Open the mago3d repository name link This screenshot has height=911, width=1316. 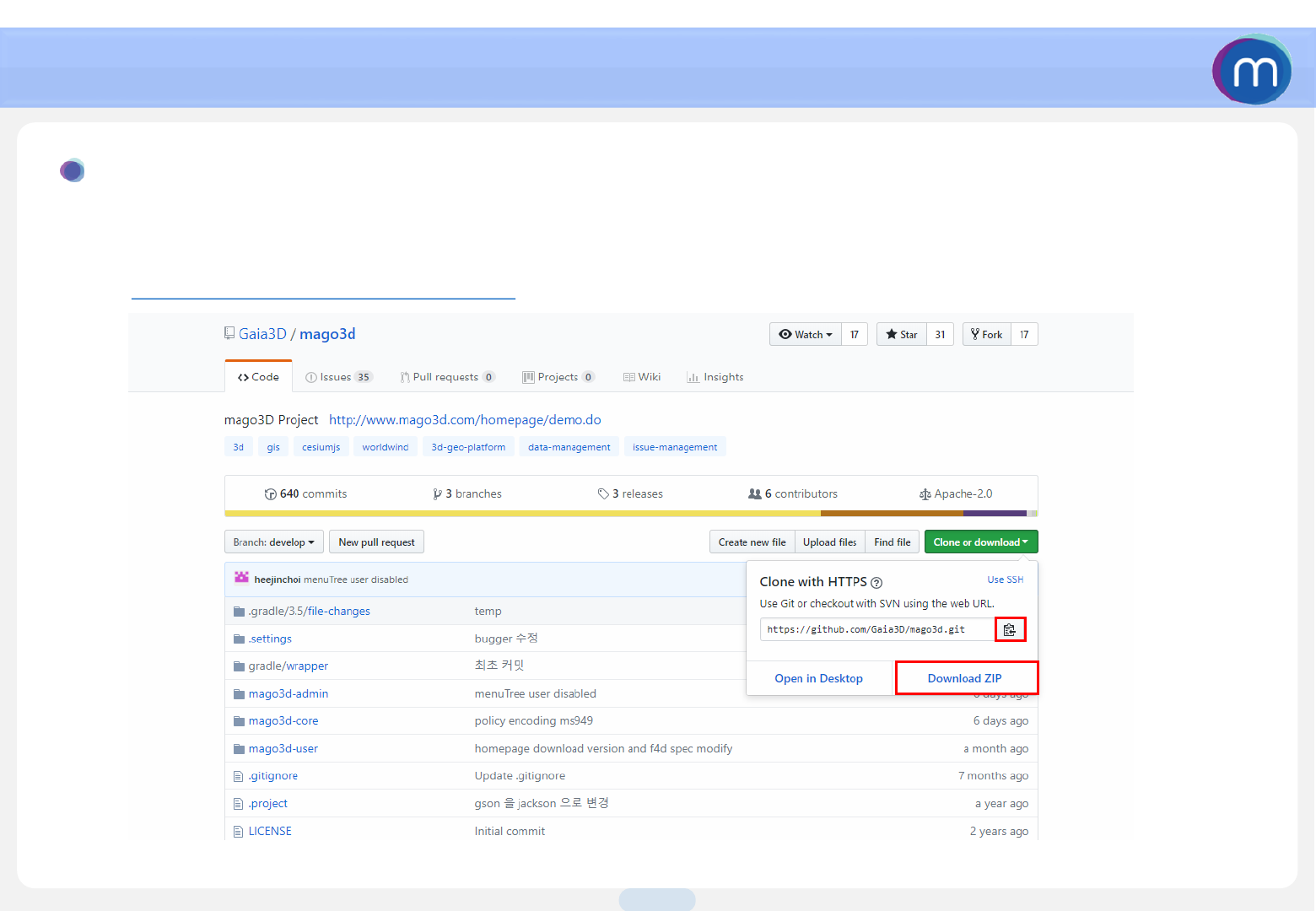(327, 334)
